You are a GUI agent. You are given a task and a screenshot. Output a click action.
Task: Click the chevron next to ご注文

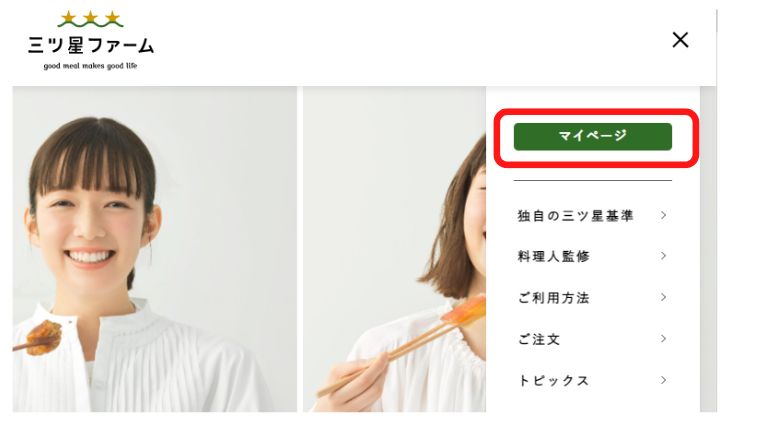664,338
